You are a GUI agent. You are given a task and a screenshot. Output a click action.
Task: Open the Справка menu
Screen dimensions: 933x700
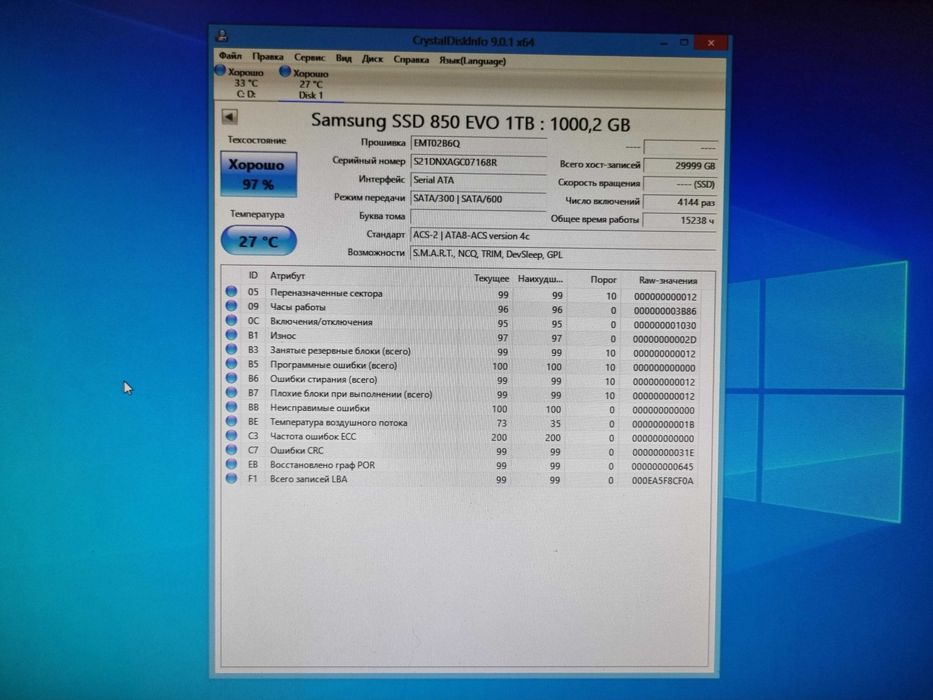coord(411,60)
